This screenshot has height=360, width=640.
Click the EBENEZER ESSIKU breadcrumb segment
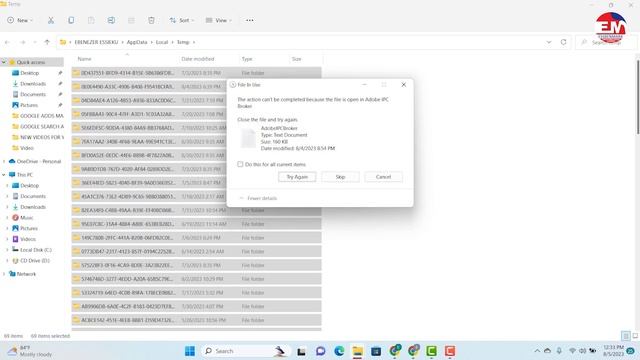point(96,42)
